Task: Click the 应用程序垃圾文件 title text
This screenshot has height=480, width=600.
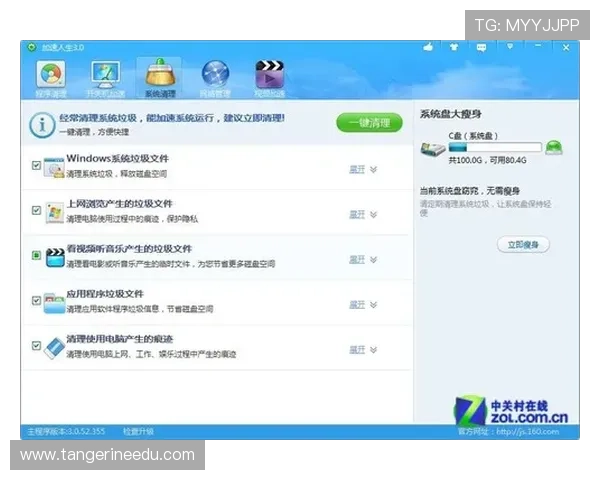Action: pos(105,294)
